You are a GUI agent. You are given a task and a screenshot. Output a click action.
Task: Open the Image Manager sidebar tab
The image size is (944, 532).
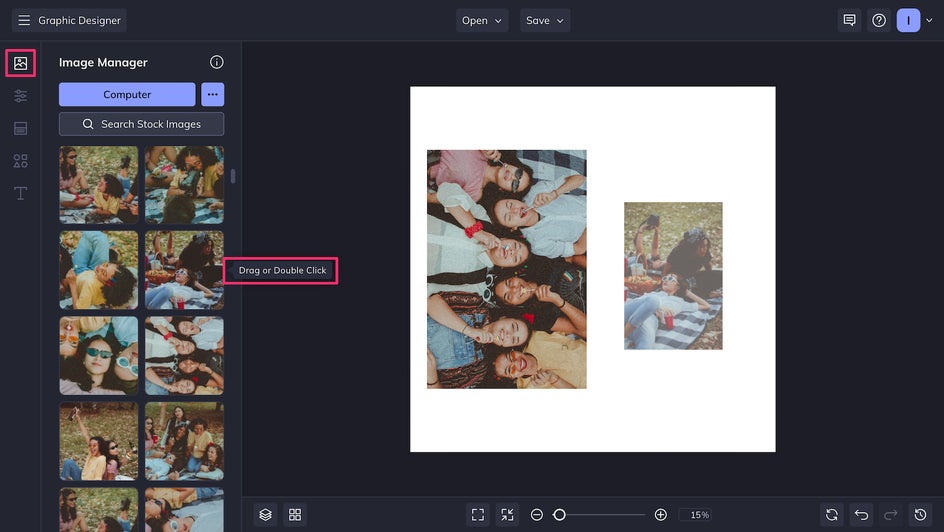[x=20, y=63]
